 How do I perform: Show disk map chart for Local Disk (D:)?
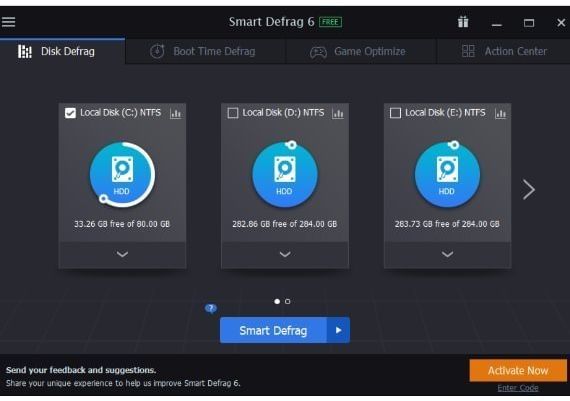point(338,114)
